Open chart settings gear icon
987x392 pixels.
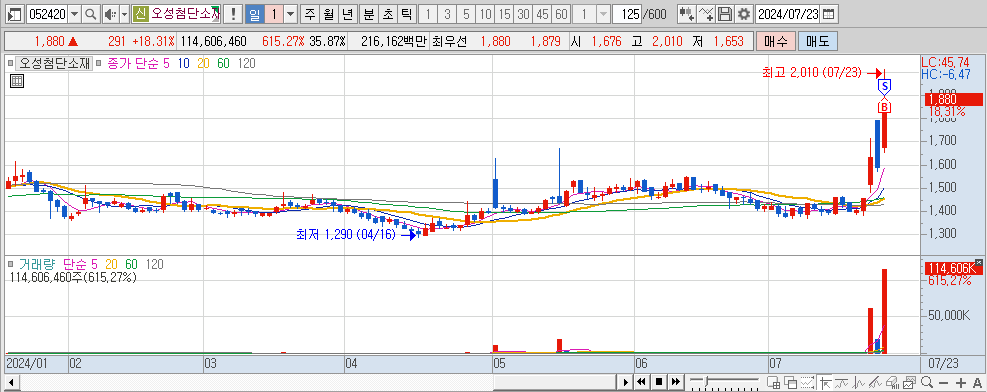744,14
